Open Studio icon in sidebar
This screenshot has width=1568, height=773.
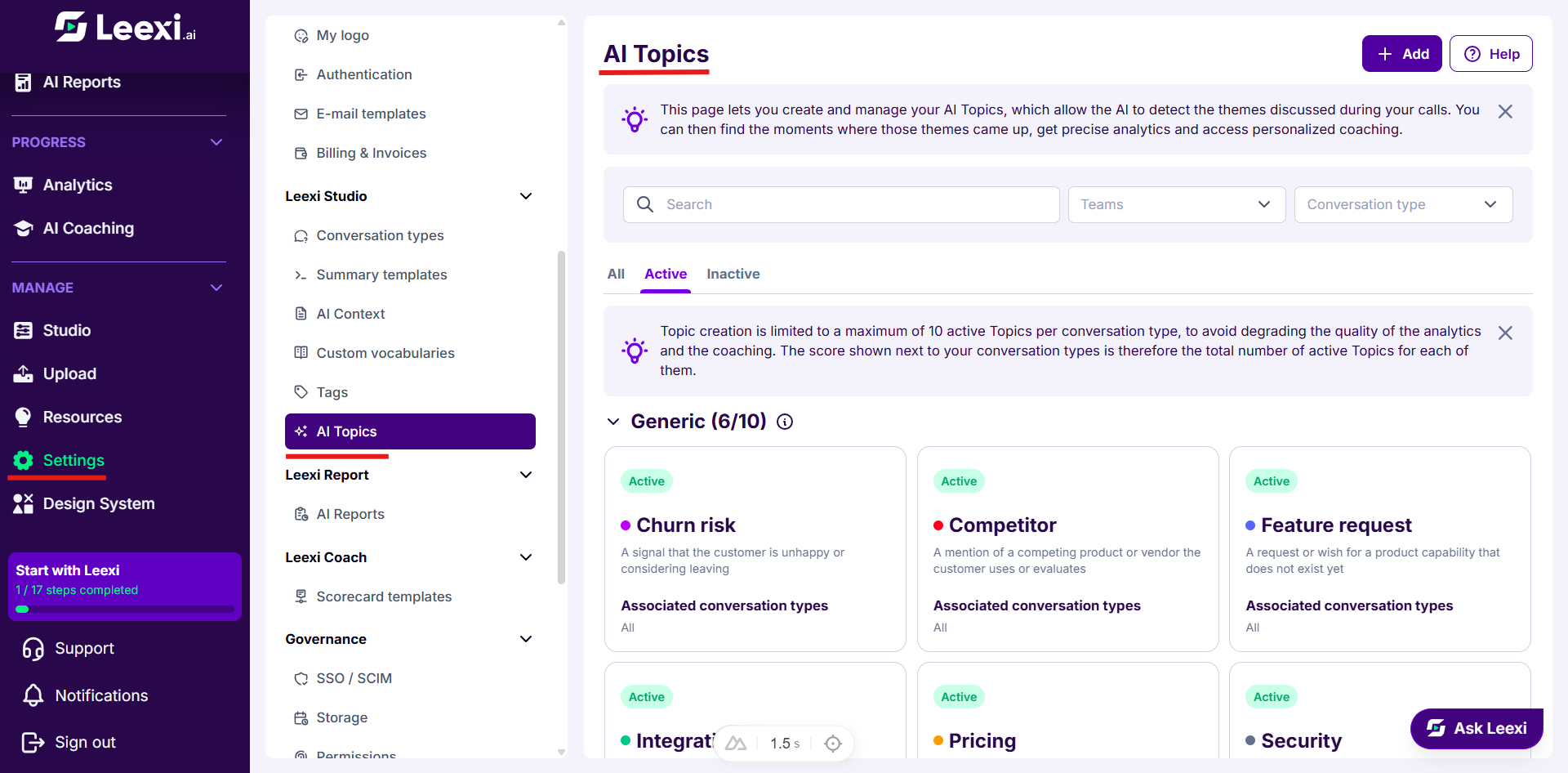pyautogui.click(x=24, y=330)
